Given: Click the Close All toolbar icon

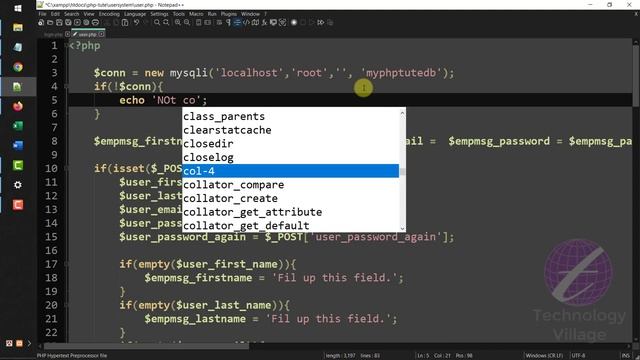Looking at the screenshot, I should (86, 22).
